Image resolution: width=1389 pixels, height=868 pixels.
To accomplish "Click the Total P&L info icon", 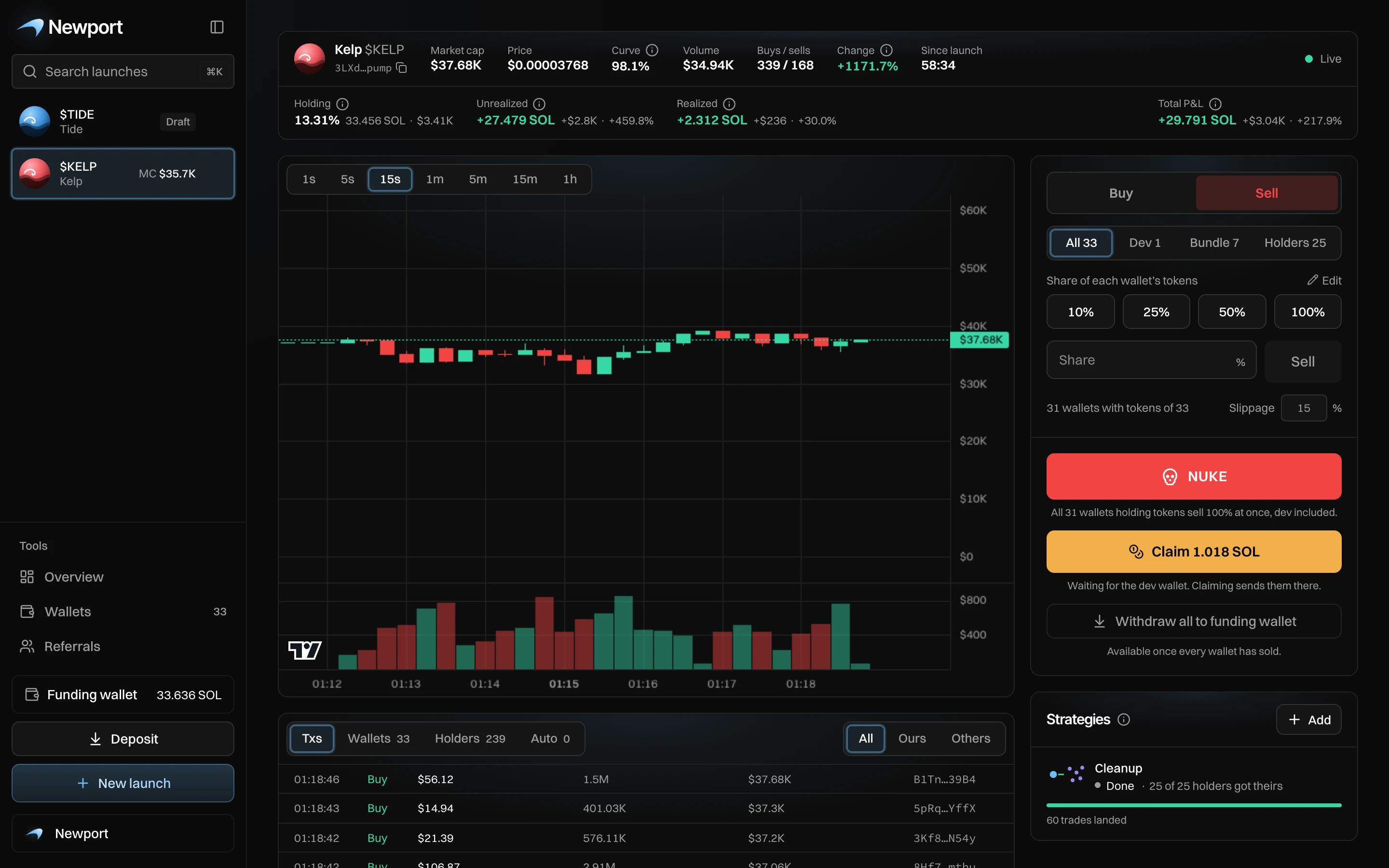I will click(x=1215, y=104).
